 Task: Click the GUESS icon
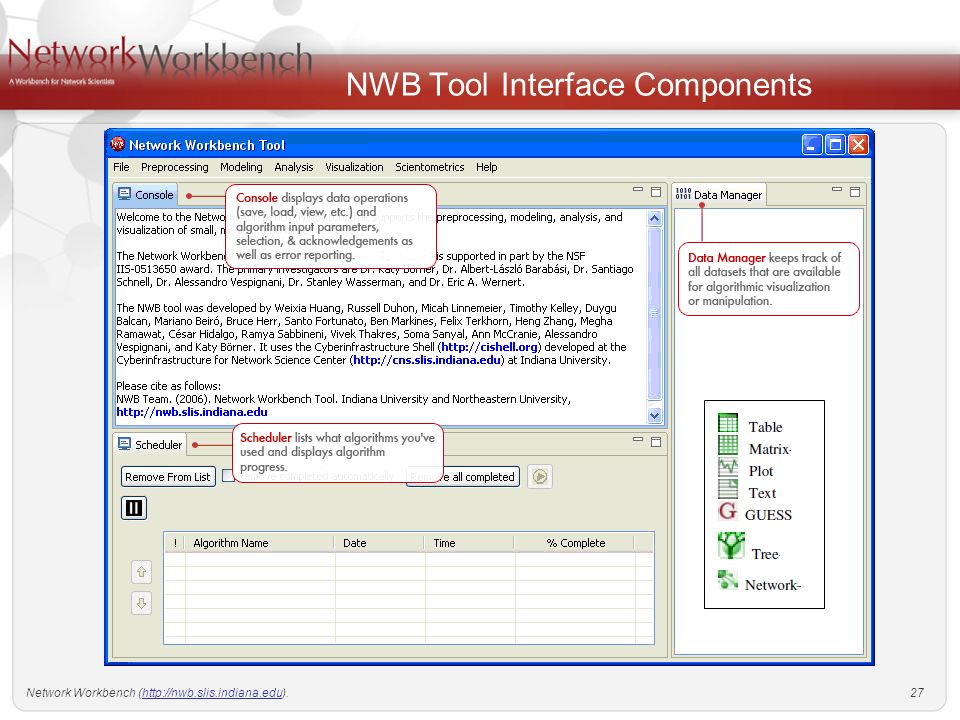click(727, 511)
